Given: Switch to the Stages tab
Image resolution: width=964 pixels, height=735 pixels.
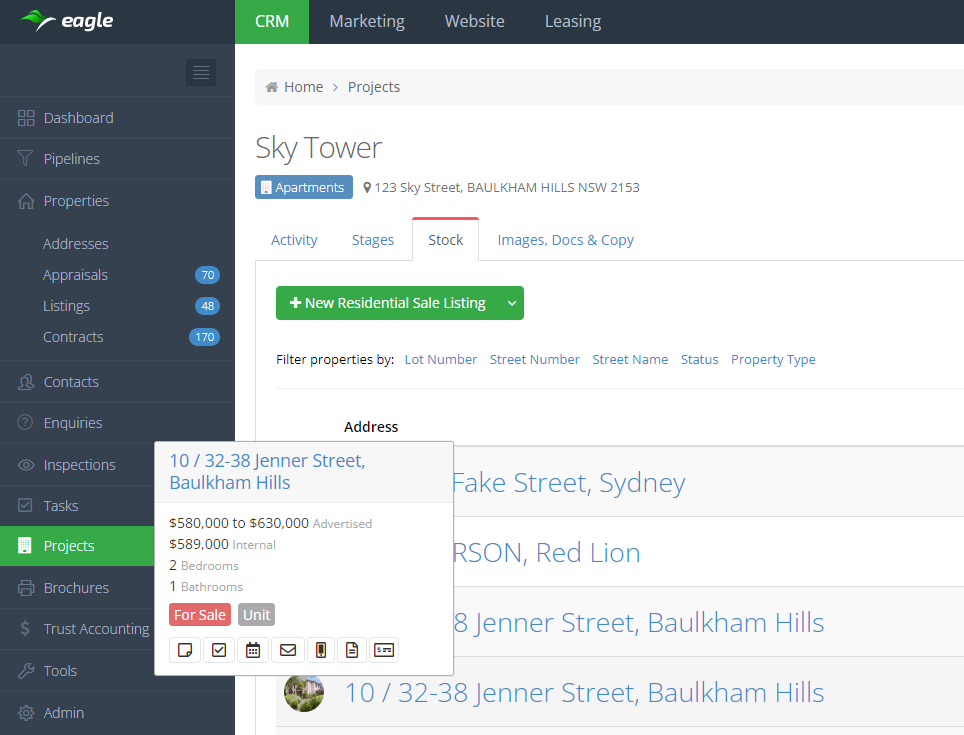Looking at the screenshot, I should tap(372, 240).
